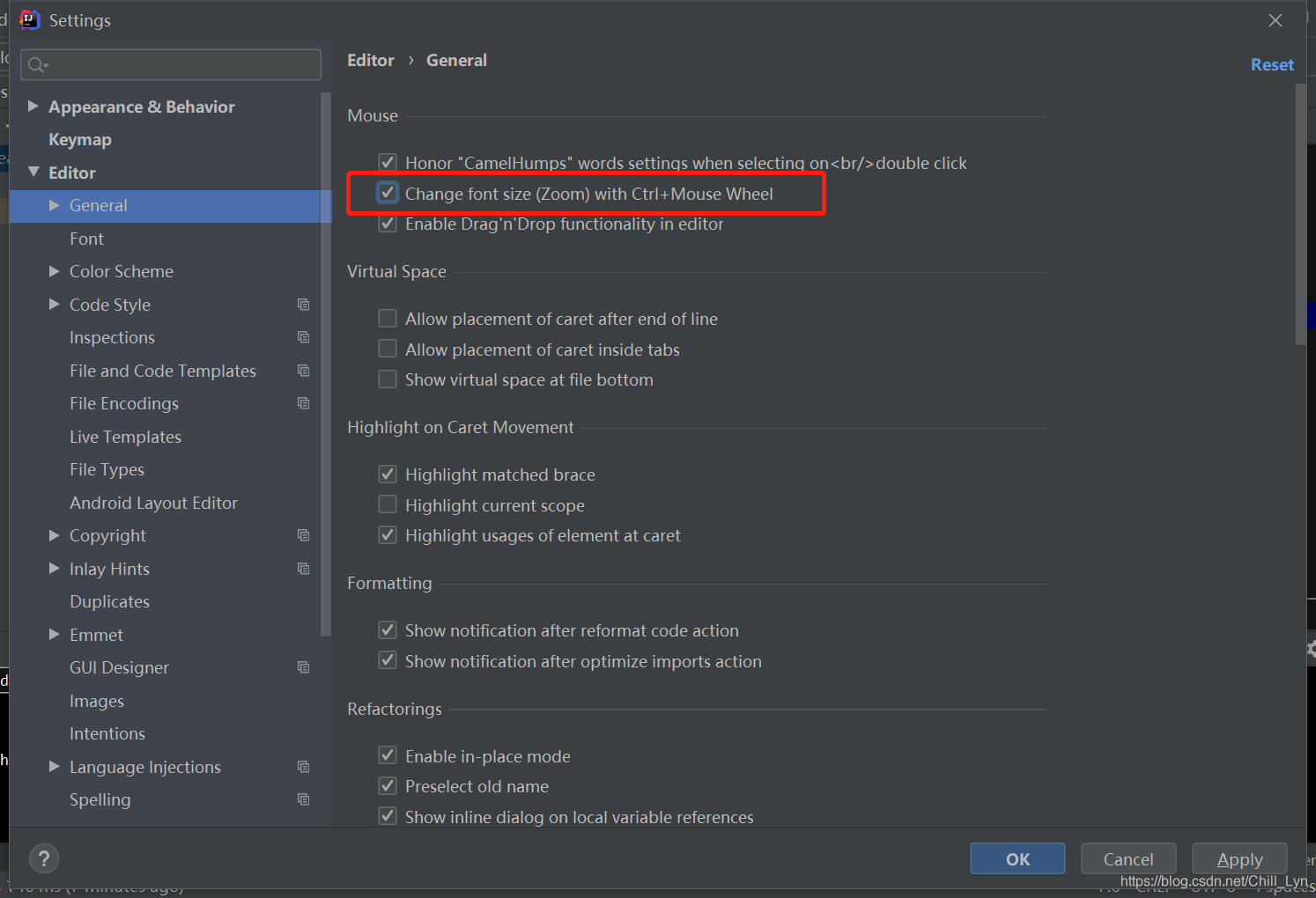
Task: Toggle Enable in-place mode checkbox
Action: (x=388, y=755)
